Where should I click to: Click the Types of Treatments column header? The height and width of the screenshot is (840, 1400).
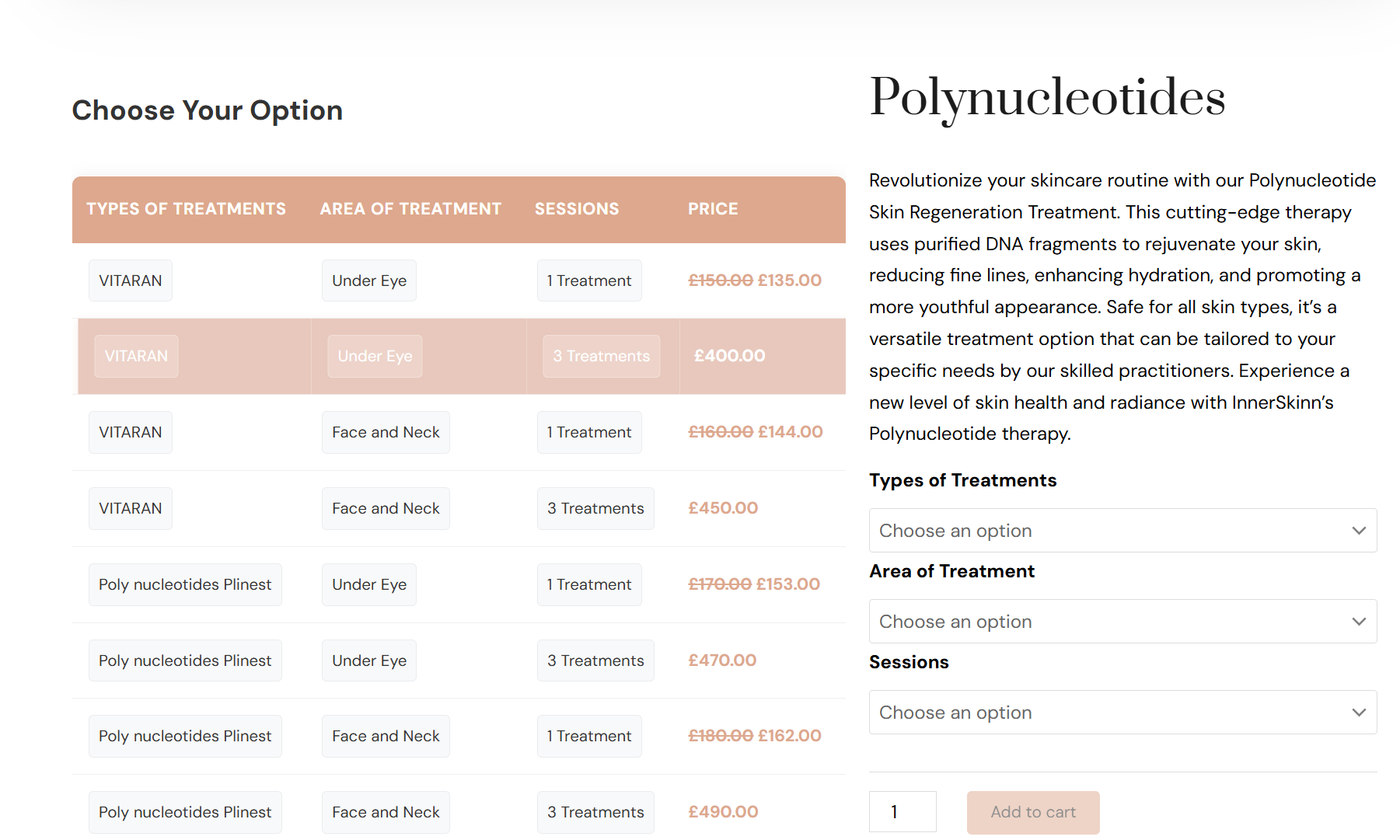coord(186,209)
